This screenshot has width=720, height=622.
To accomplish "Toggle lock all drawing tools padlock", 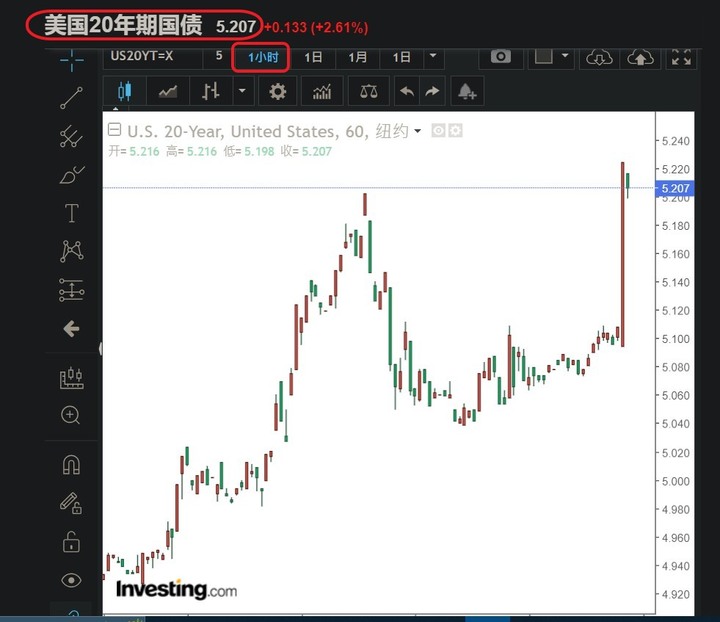I will coord(71,542).
